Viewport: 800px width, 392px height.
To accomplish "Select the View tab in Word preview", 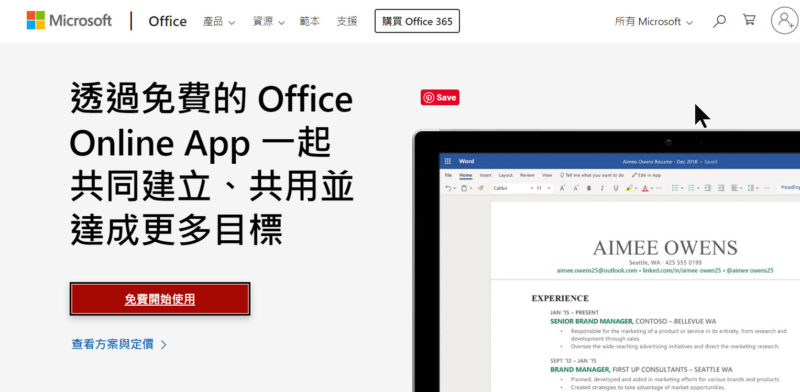I will click(x=547, y=175).
